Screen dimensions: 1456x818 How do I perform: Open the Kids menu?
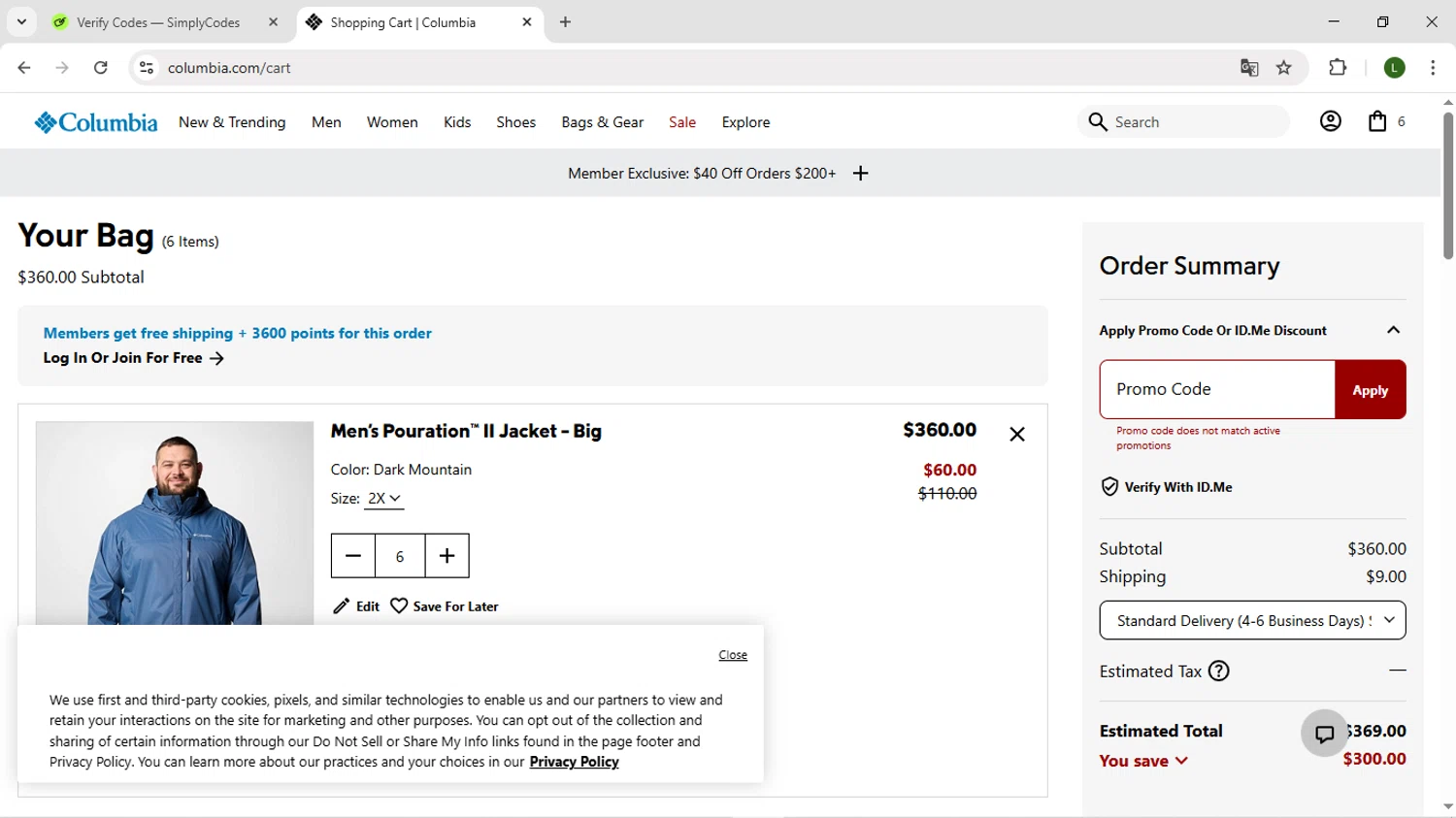(457, 122)
